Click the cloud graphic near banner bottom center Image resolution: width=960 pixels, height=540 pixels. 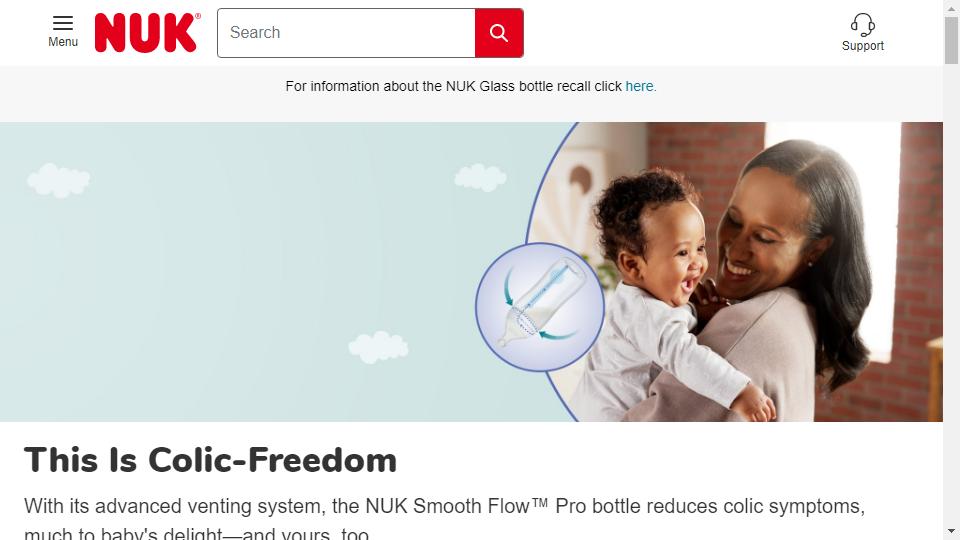[378, 347]
